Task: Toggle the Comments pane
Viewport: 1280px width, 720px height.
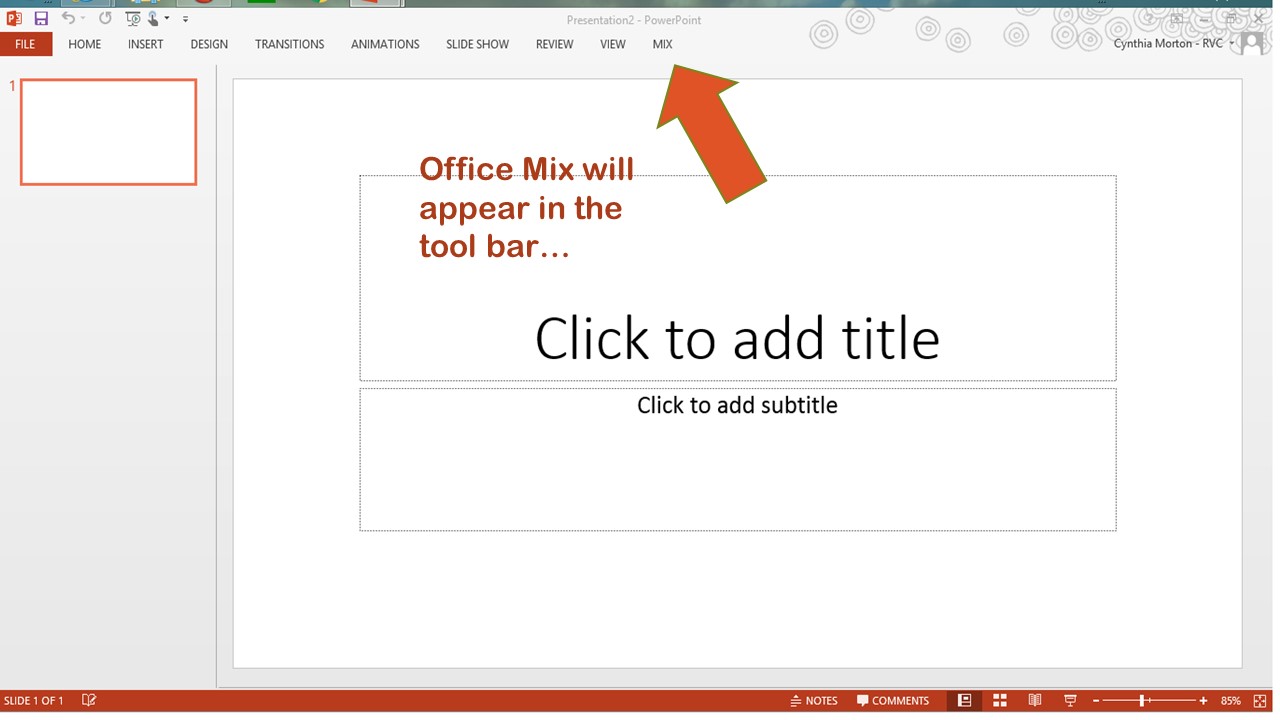Action: click(x=893, y=700)
